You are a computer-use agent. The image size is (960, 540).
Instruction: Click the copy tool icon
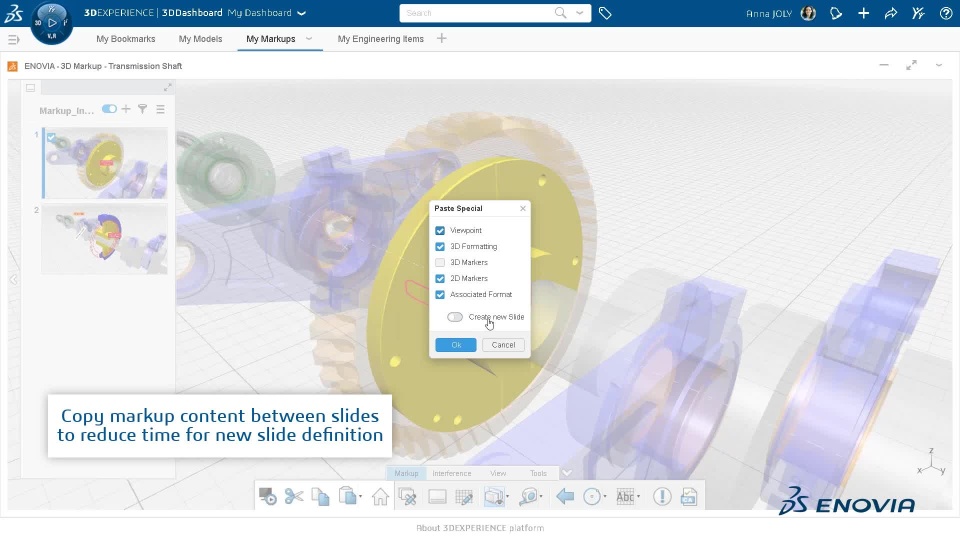(x=320, y=497)
